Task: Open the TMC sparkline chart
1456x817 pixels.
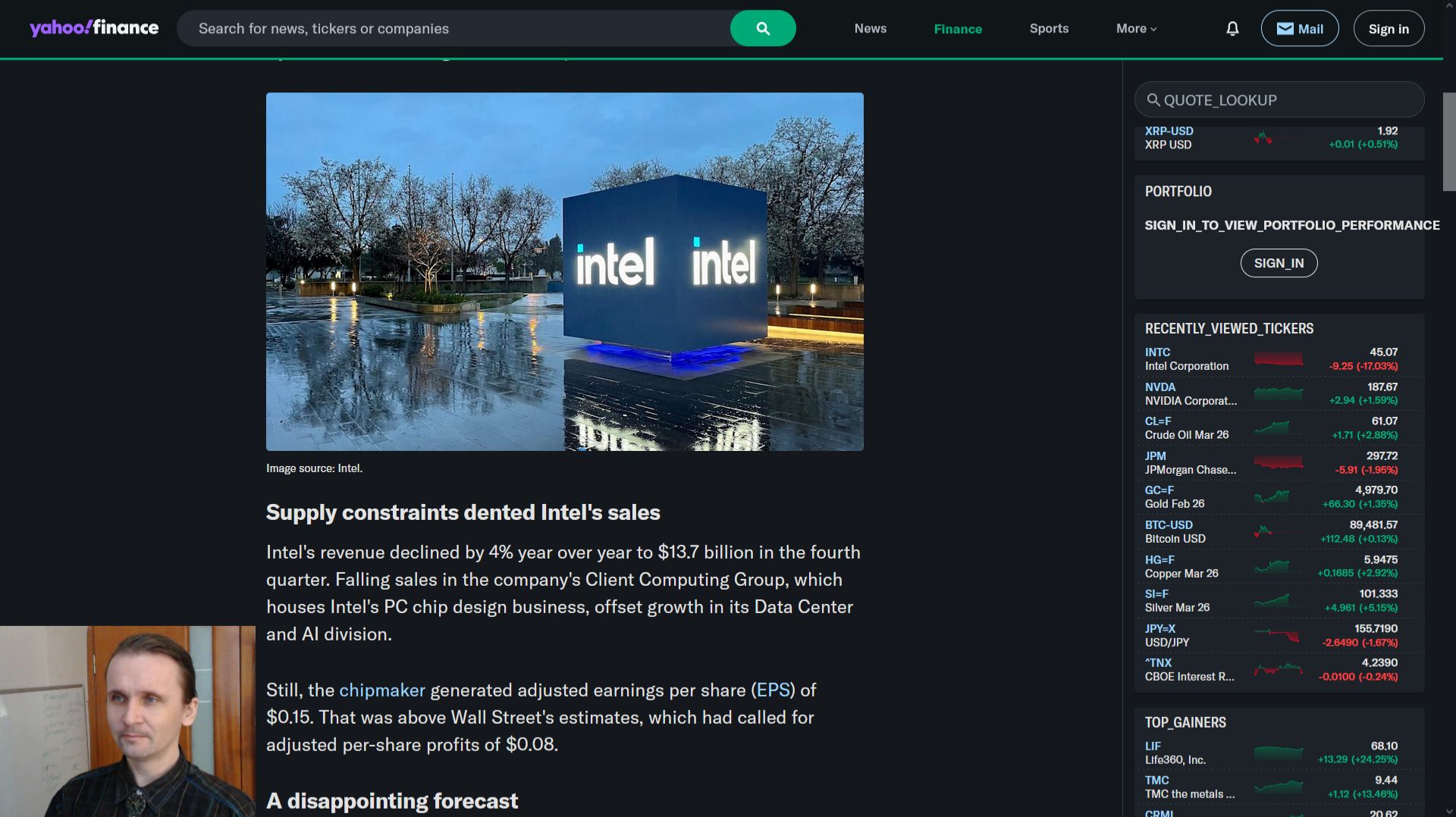Action: pos(1279,787)
